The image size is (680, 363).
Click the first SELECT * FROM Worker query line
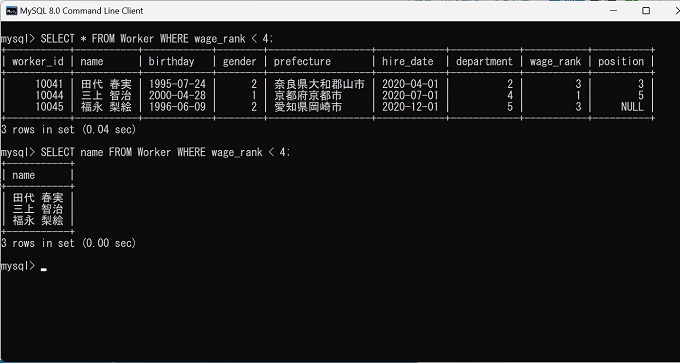[137, 39]
